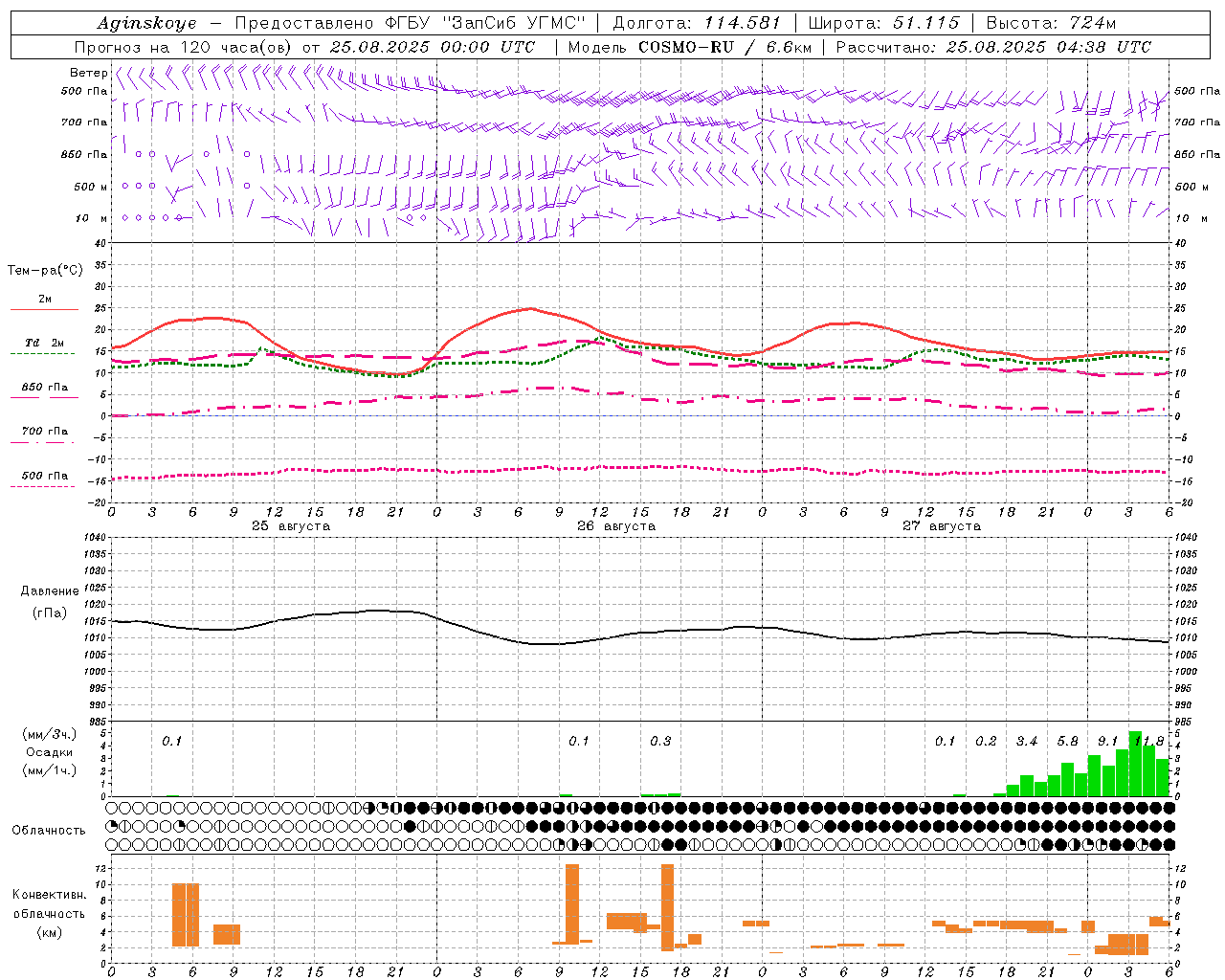Click the 1040 value on the pressure left axis
The height and width of the screenshot is (980, 1225).
tap(94, 537)
